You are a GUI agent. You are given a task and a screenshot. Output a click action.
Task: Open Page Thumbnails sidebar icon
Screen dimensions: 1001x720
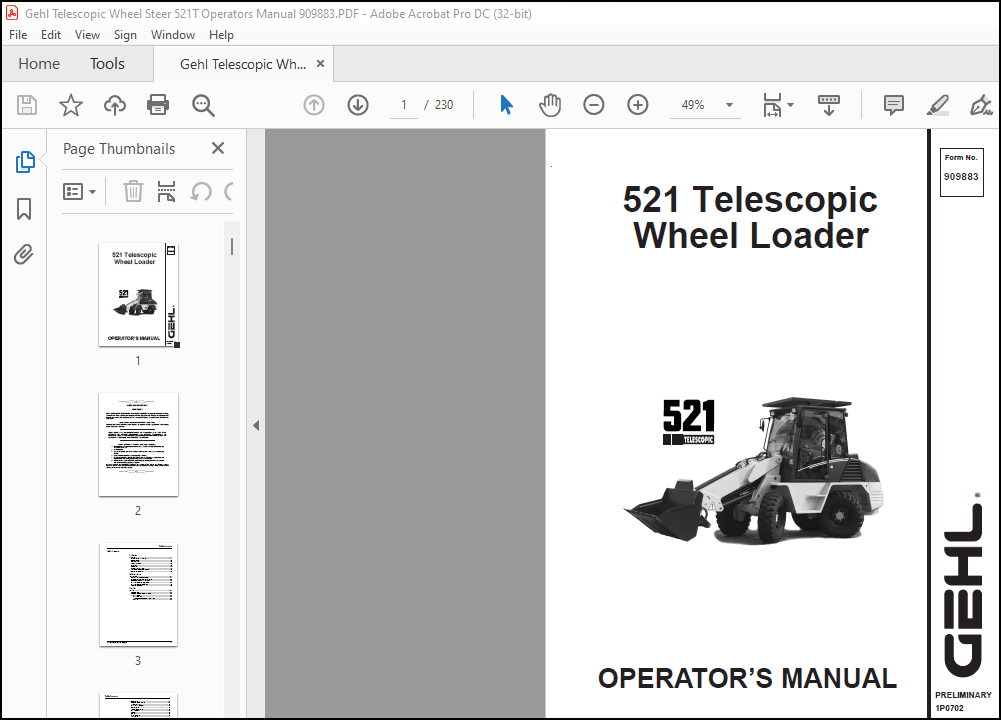[25, 162]
